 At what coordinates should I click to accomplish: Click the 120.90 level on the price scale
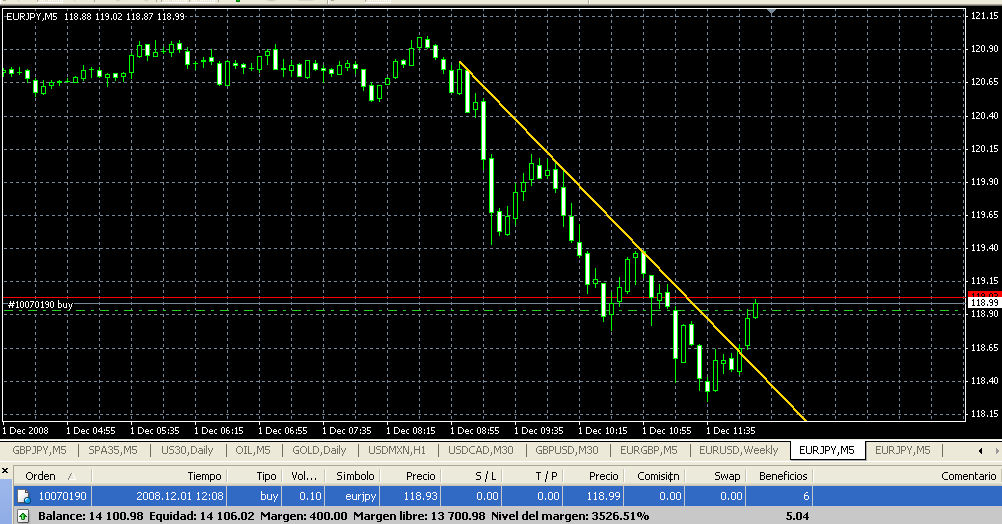pyautogui.click(x=984, y=49)
